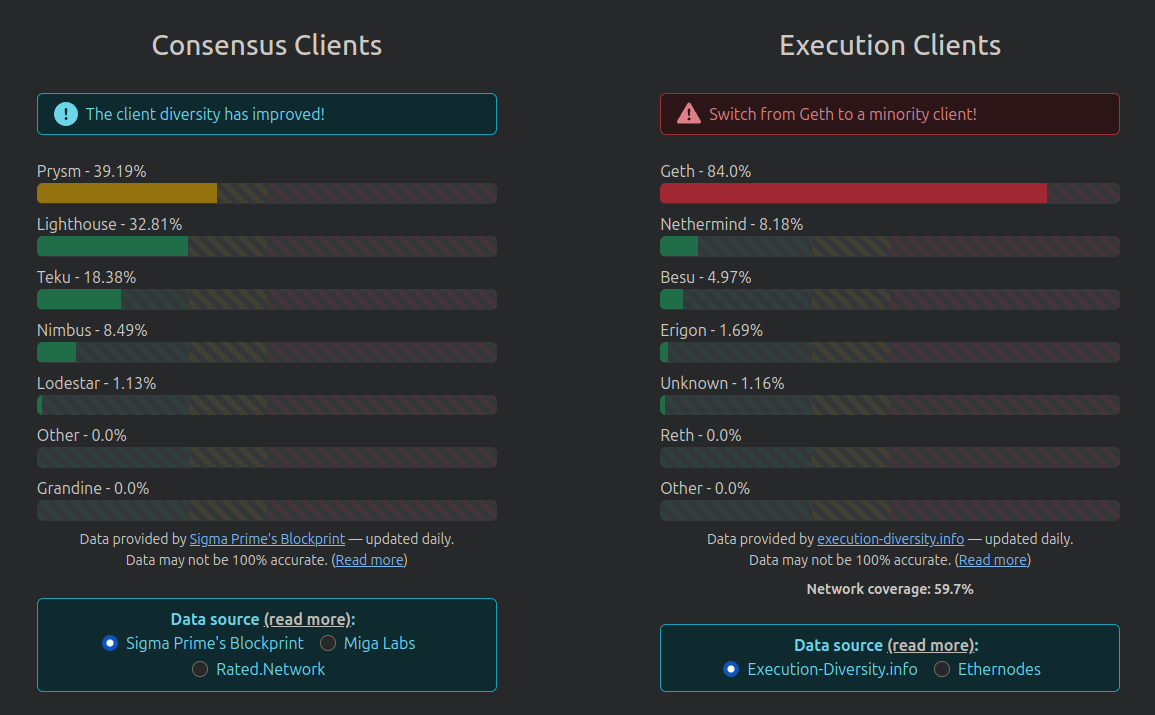Select the Miga Labs data source

328,644
